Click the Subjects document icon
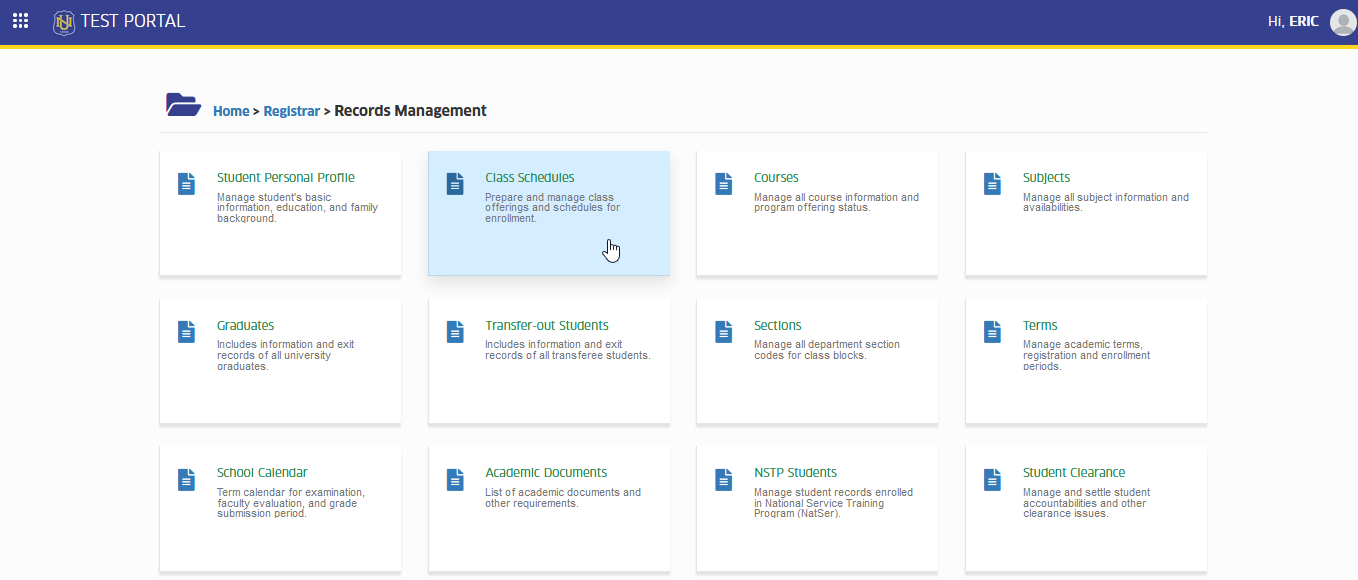 coord(992,183)
